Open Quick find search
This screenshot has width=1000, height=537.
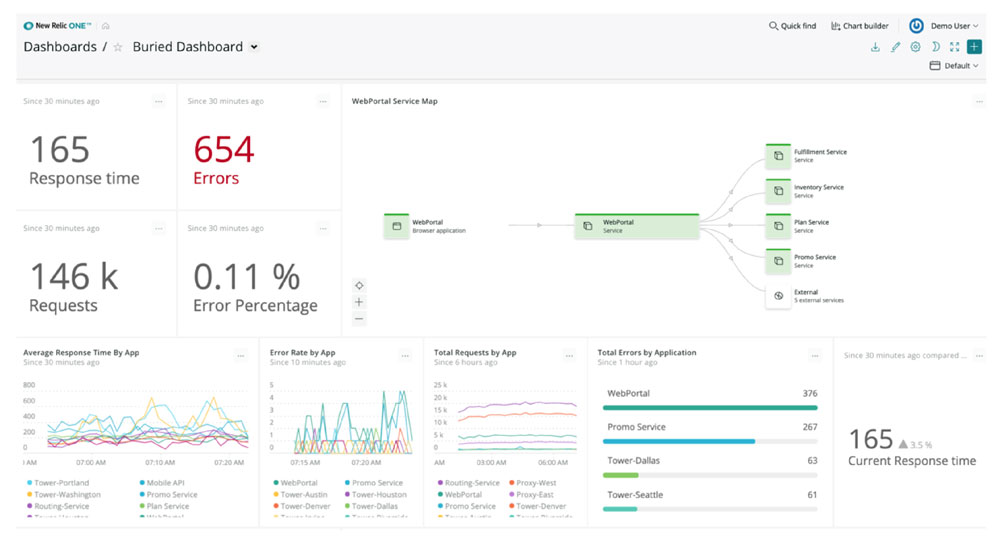coord(792,26)
